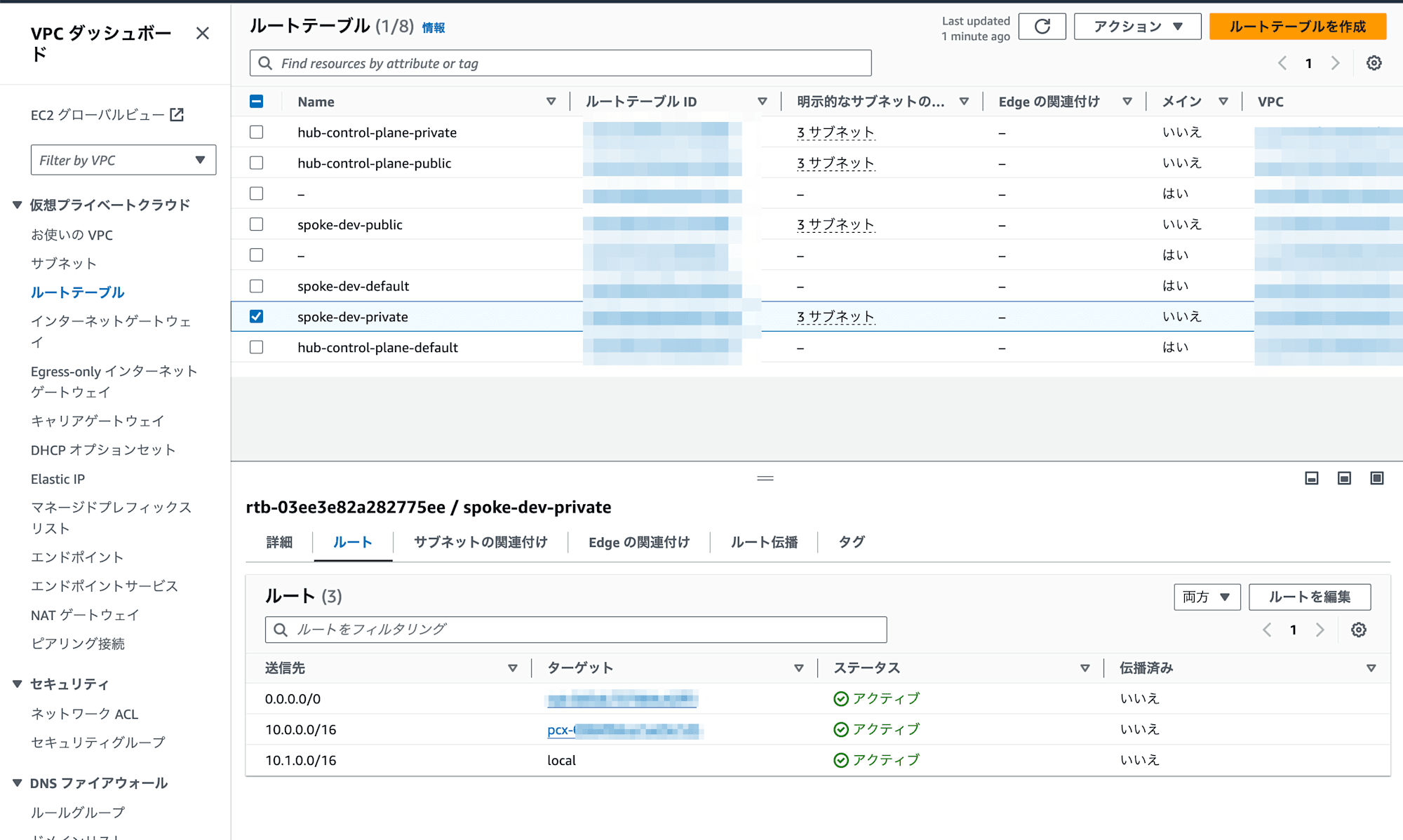The width and height of the screenshot is (1403, 840).
Task: Switch to ルート tab
Action: [353, 542]
